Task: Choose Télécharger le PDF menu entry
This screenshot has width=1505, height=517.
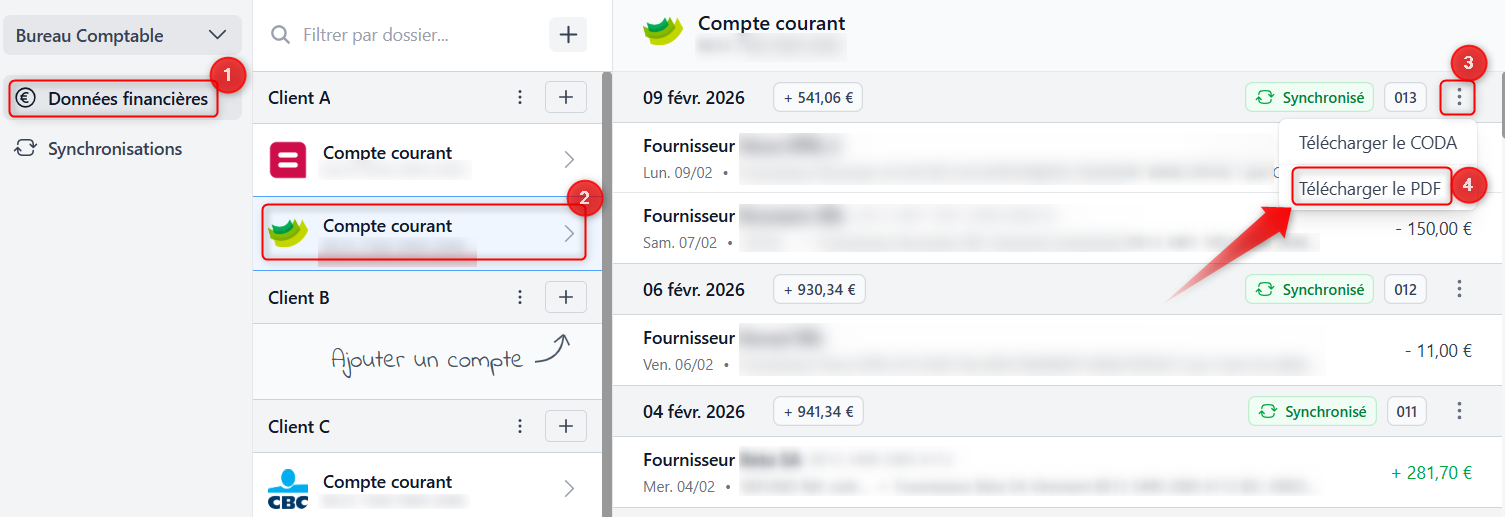Action: pos(1370,188)
